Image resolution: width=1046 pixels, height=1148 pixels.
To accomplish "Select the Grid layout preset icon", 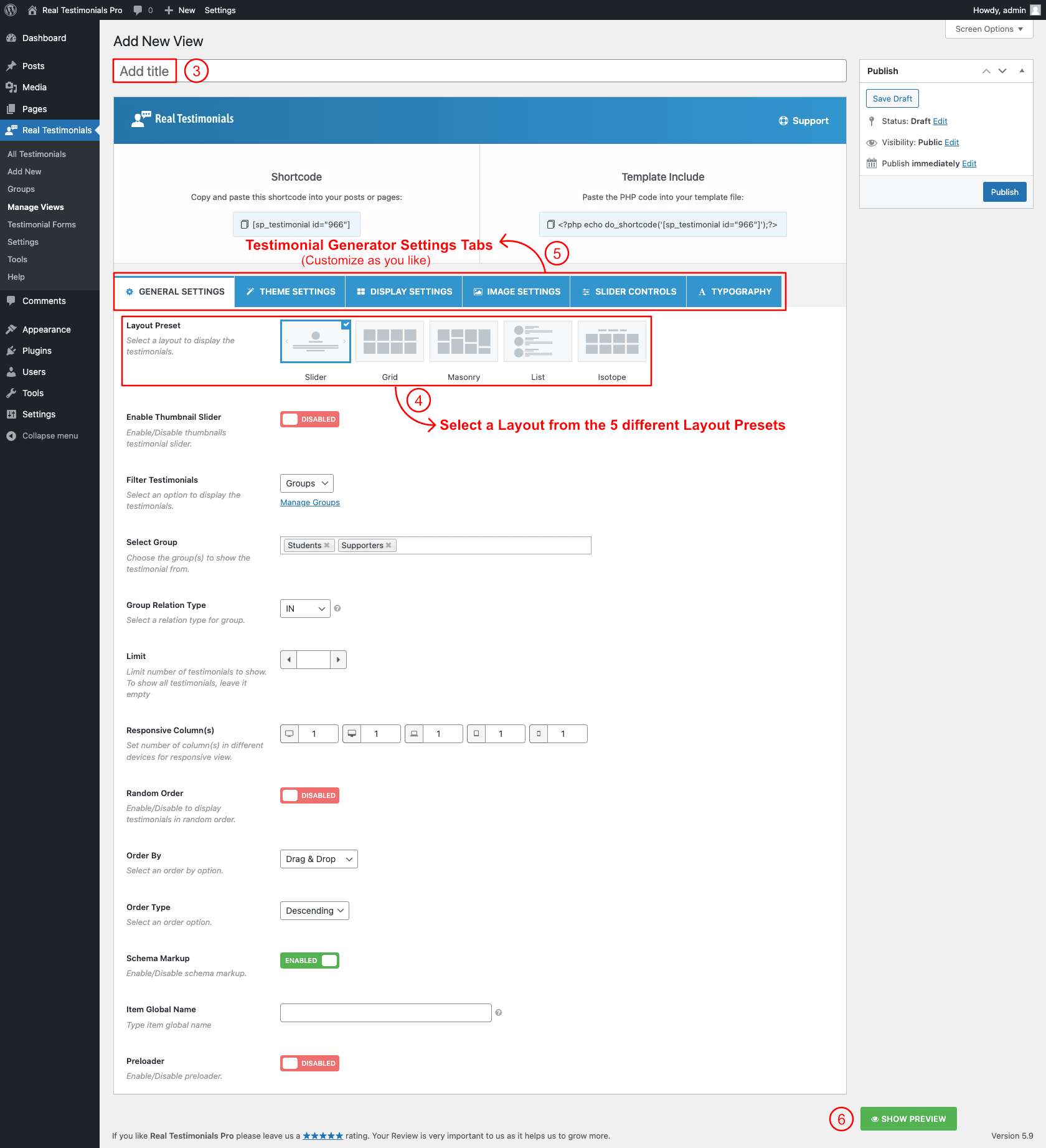I will click(390, 341).
